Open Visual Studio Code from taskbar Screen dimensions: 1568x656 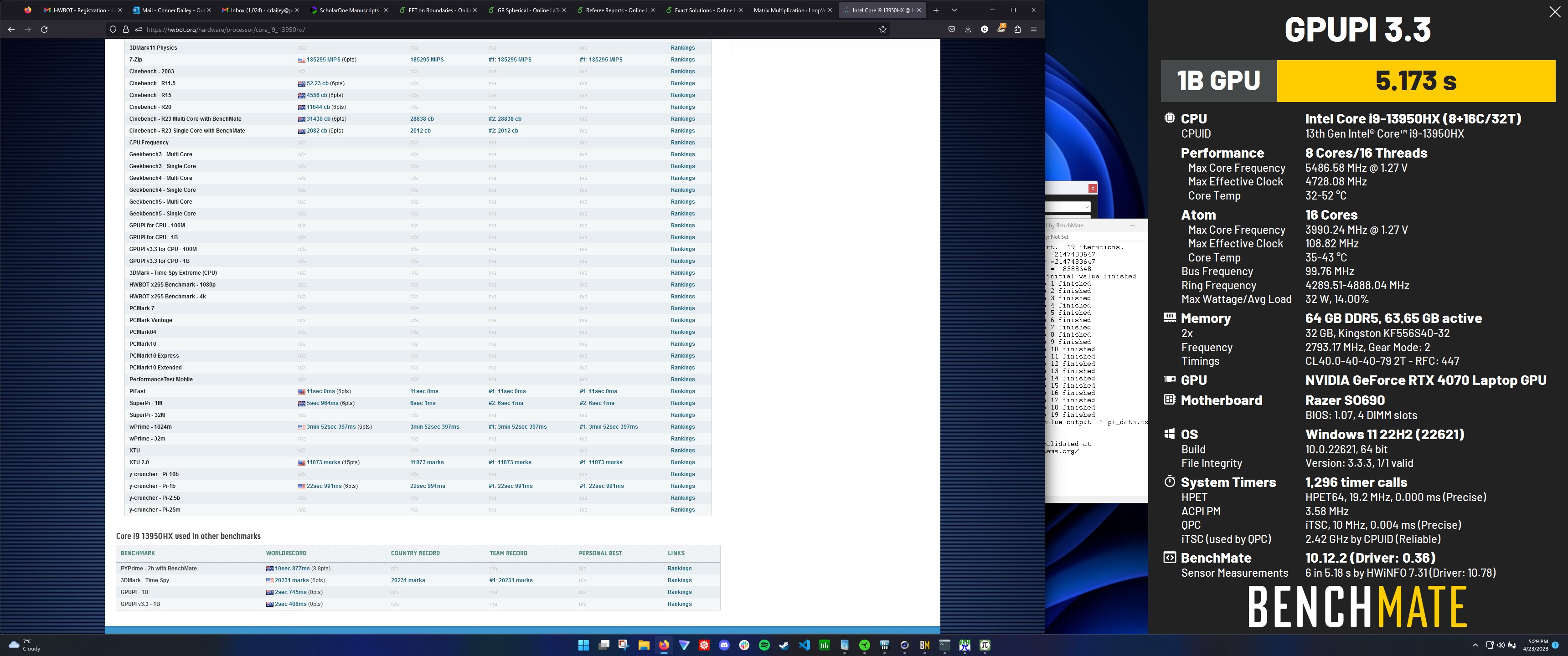pos(804,645)
